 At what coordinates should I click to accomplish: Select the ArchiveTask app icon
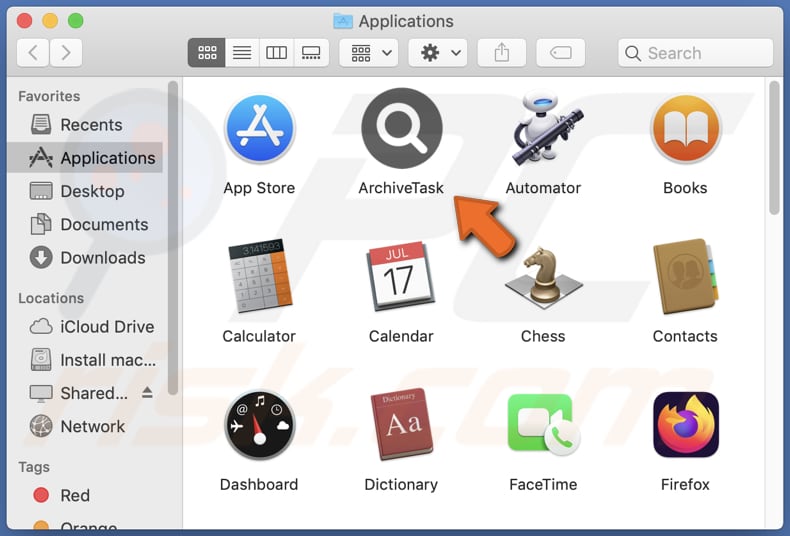(x=402, y=128)
